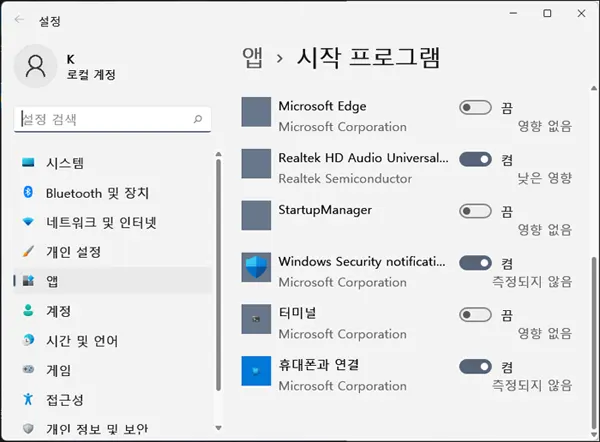Screen dimensions: 600x442
Task: Minimize the Settings window
Action: [513, 13]
